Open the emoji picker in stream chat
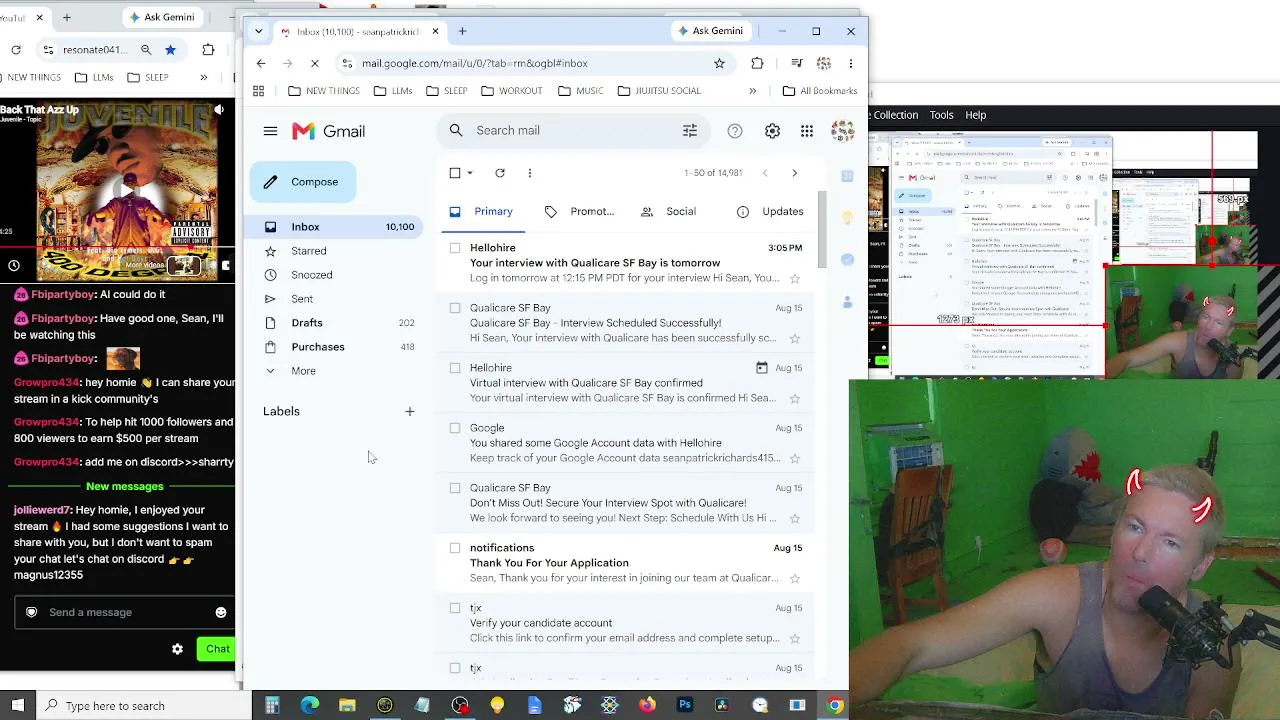Screen dimensions: 1280x720 pyautogui.click(x=221, y=612)
